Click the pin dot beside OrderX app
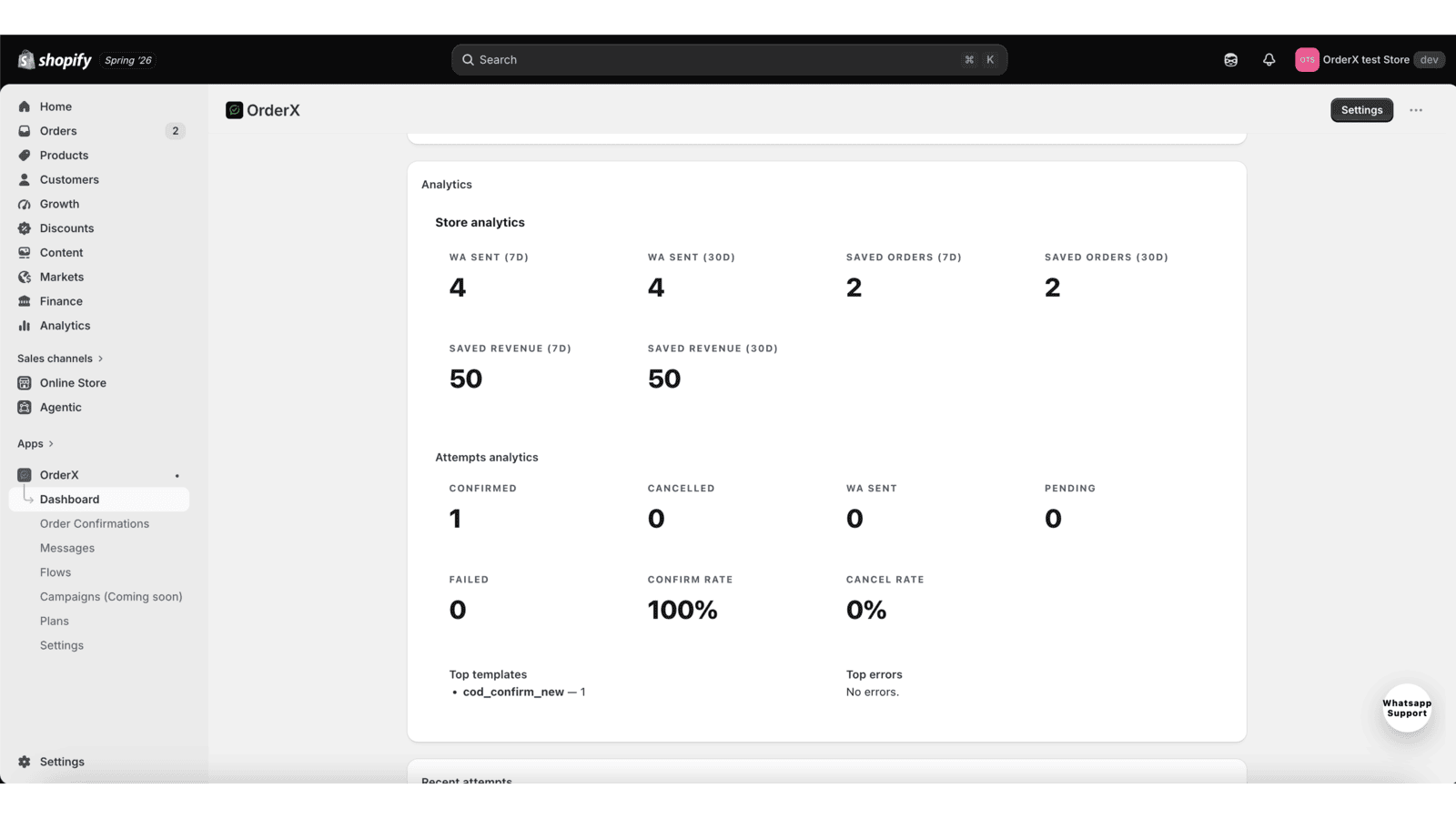Viewport: 1456px width, 819px height. (177, 475)
